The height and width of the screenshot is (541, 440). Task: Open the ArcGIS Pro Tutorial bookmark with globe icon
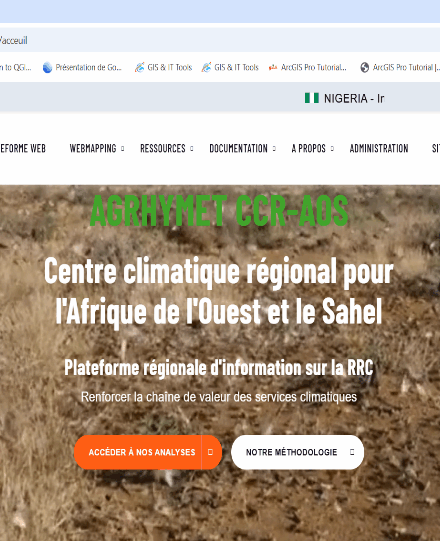[x=400, y=67]
